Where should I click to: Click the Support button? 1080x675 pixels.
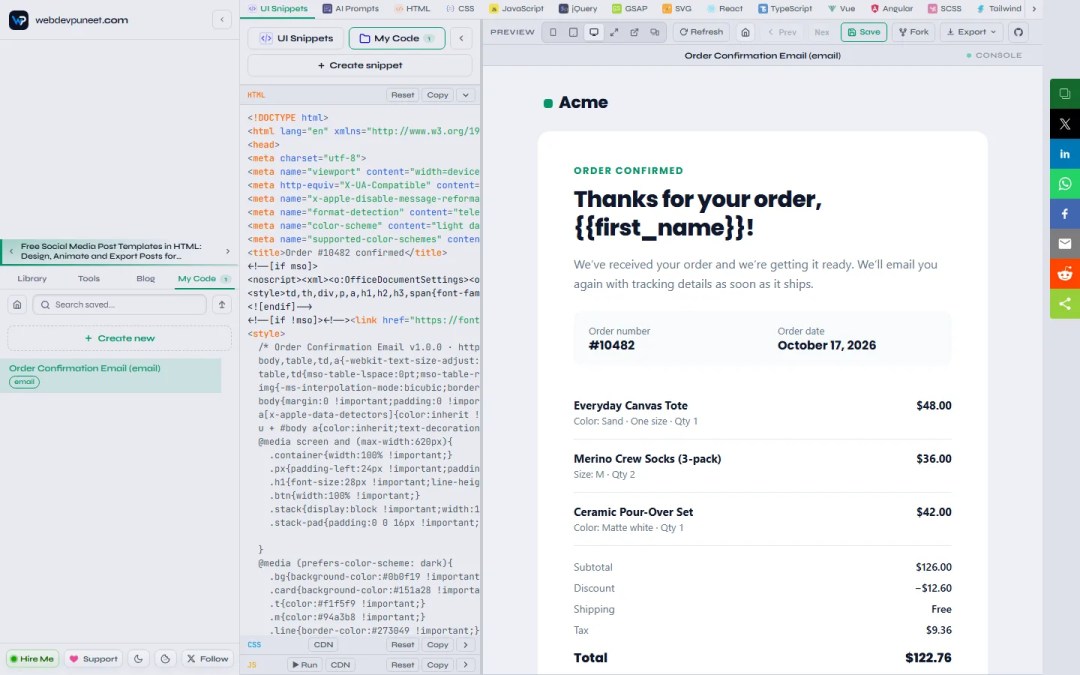[93, 658]
